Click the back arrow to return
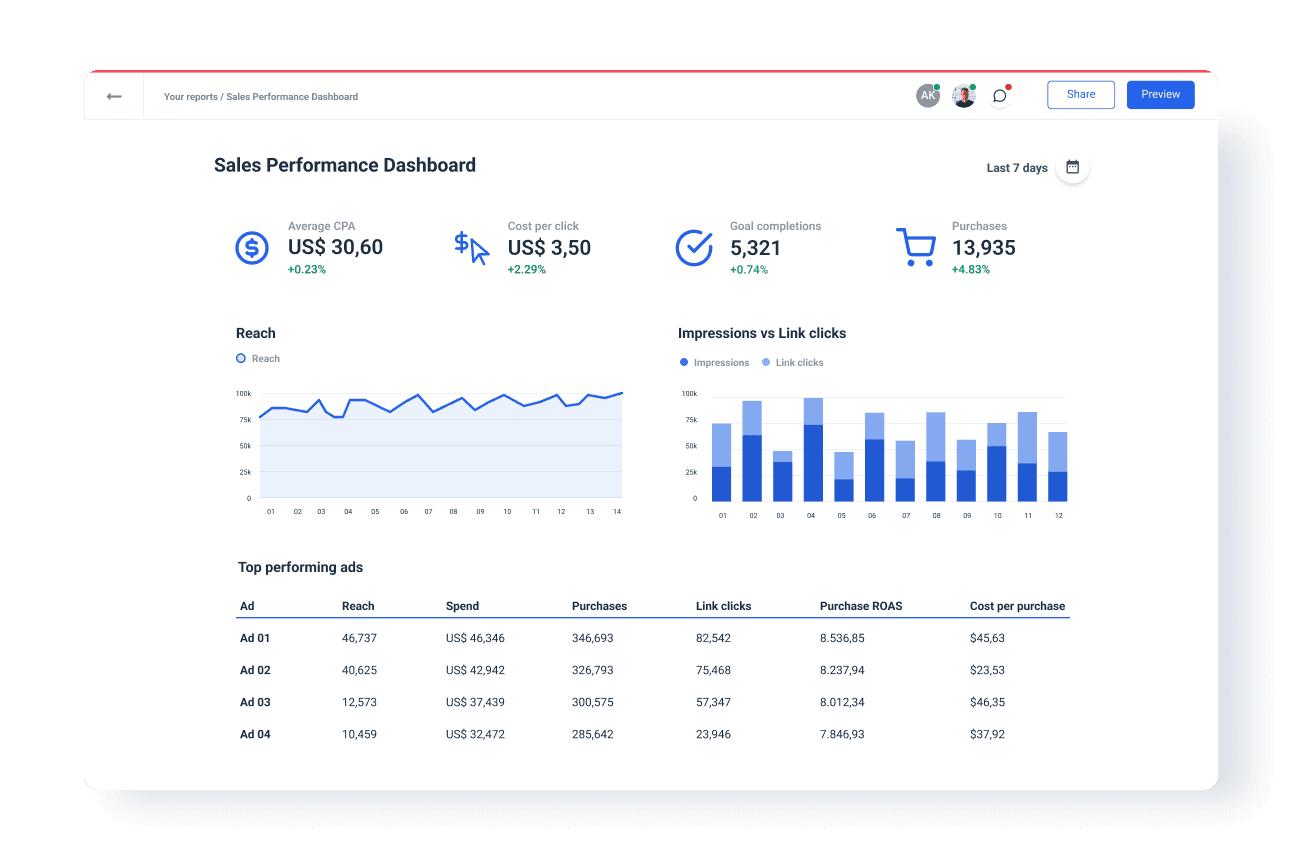Image resolution: width=1300 pixels, height=860 pixels. [x=114, y=95]
